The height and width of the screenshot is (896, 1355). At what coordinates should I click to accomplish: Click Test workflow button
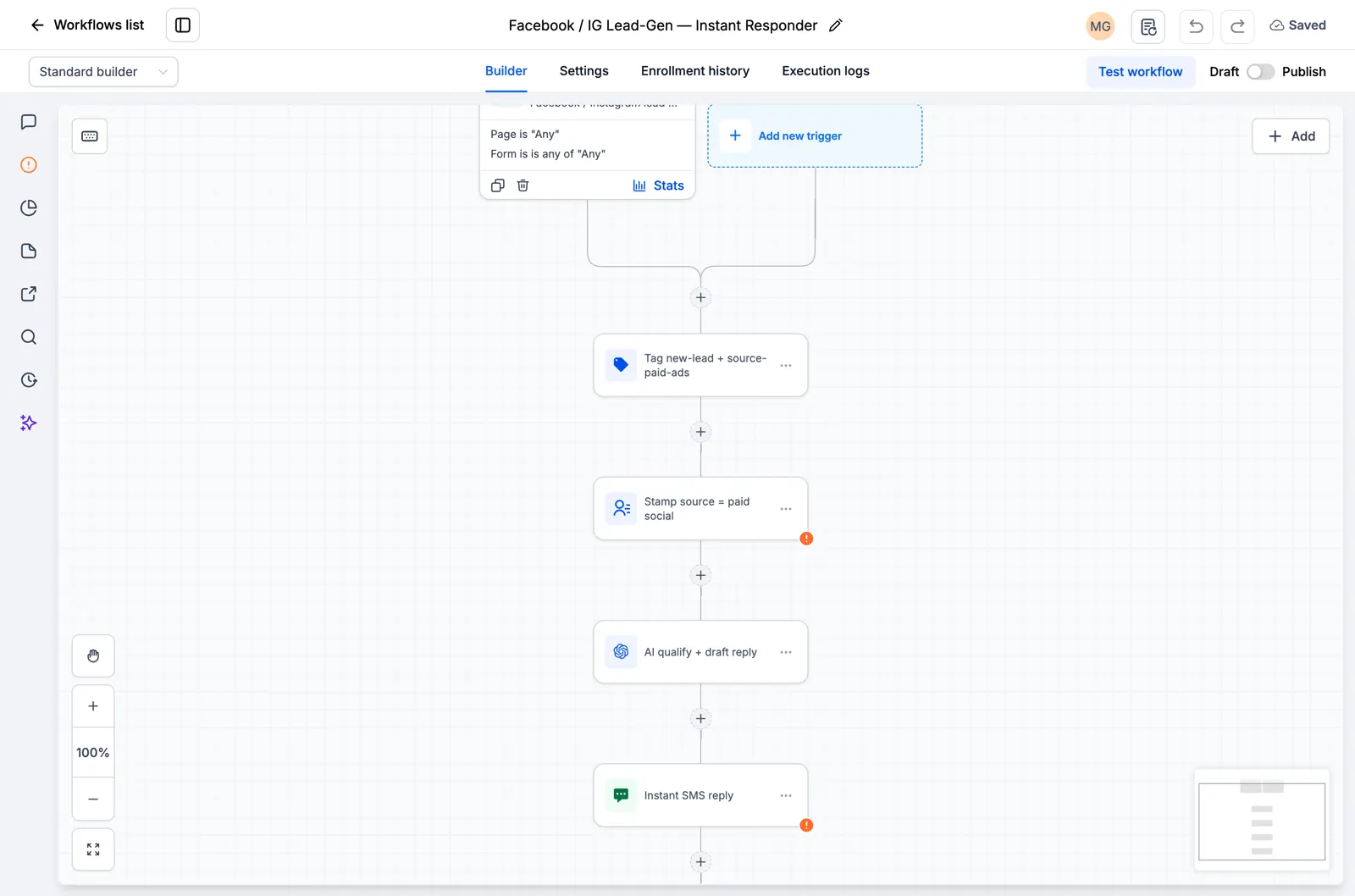(x=1140, y=72)
